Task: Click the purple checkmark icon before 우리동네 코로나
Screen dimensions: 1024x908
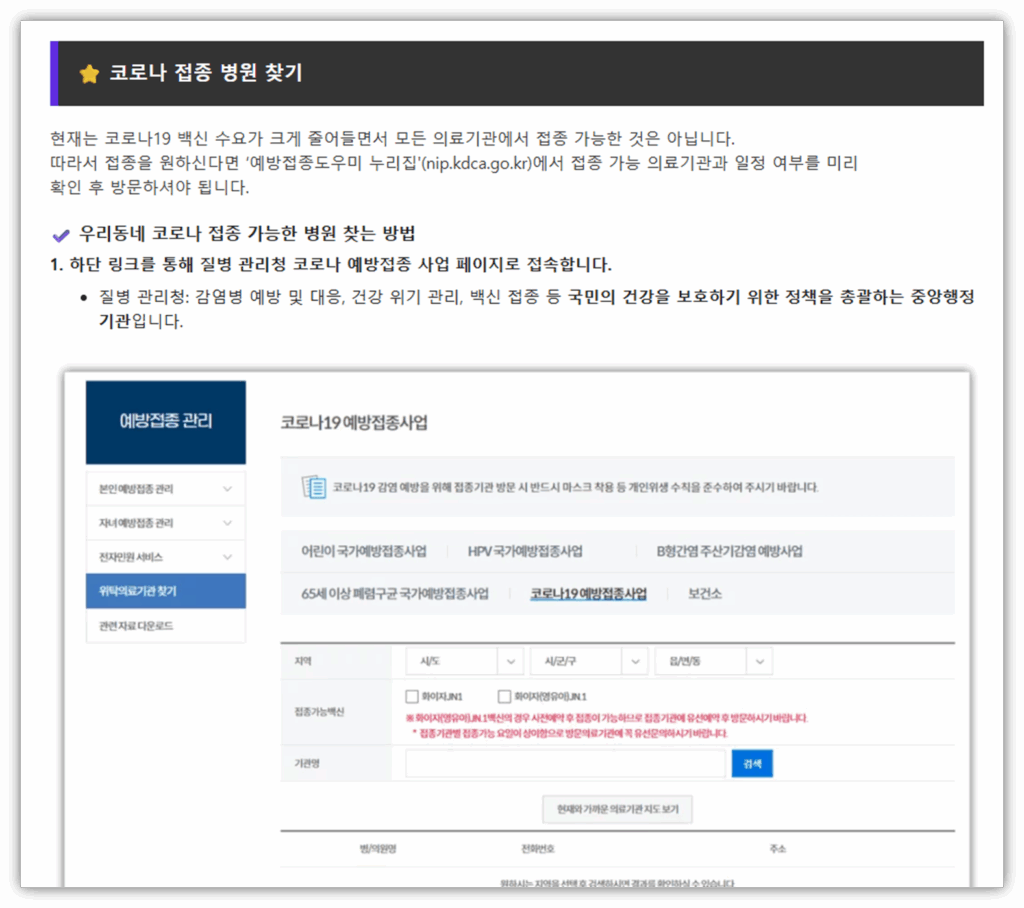Action: pyautogui.click(x=61, y=235)
